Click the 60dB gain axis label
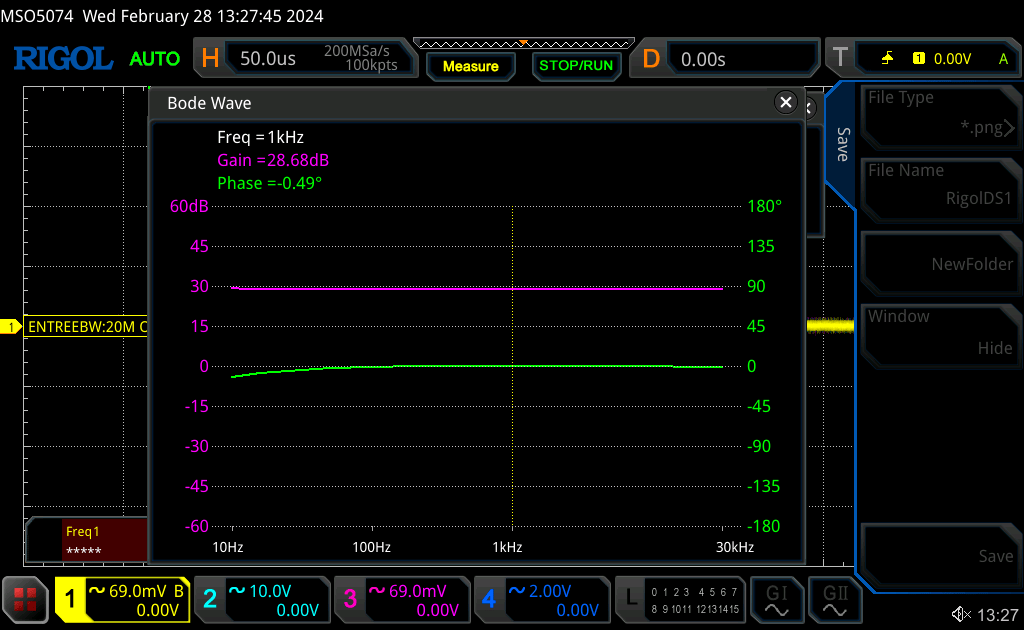The image size is (1024, 630). (x=189, y=206)
